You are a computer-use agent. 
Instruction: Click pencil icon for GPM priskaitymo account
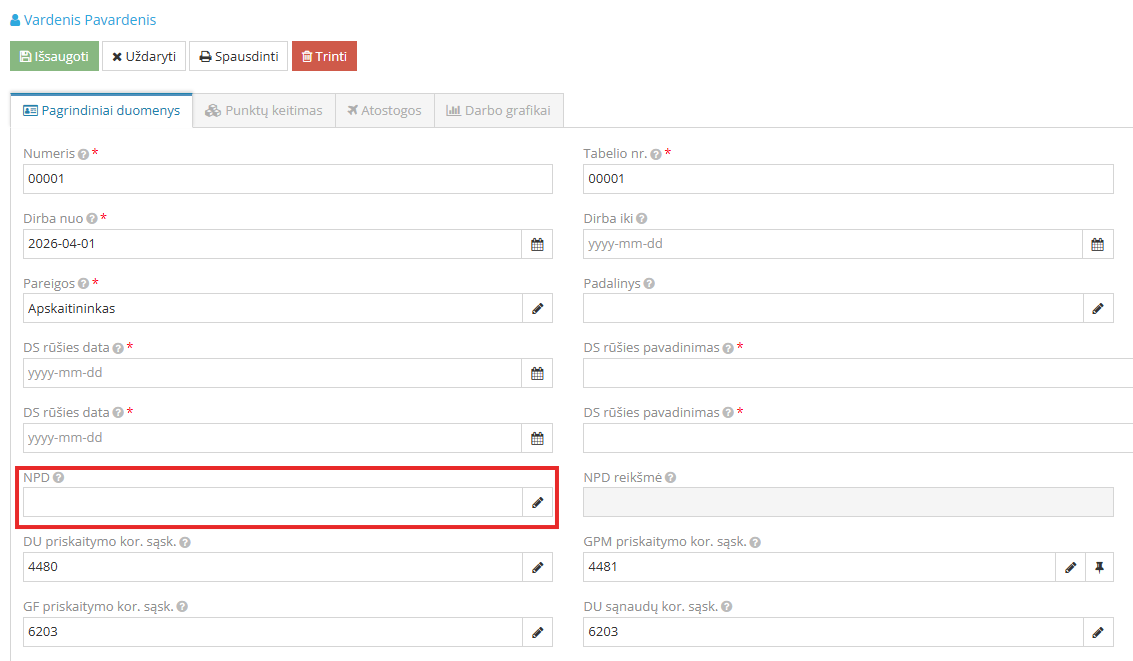click(1070, 567)
